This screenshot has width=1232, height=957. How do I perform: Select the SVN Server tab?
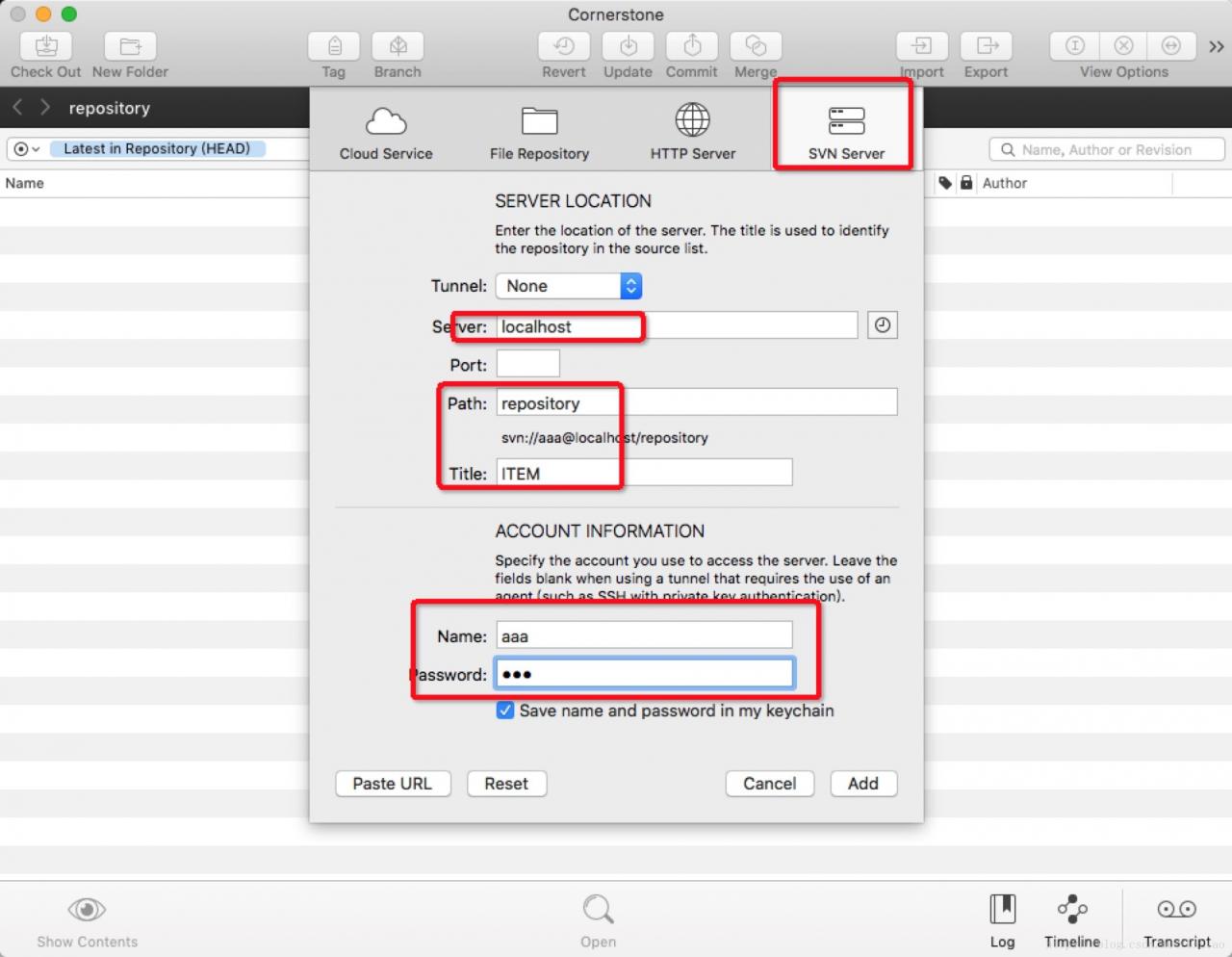846,131
